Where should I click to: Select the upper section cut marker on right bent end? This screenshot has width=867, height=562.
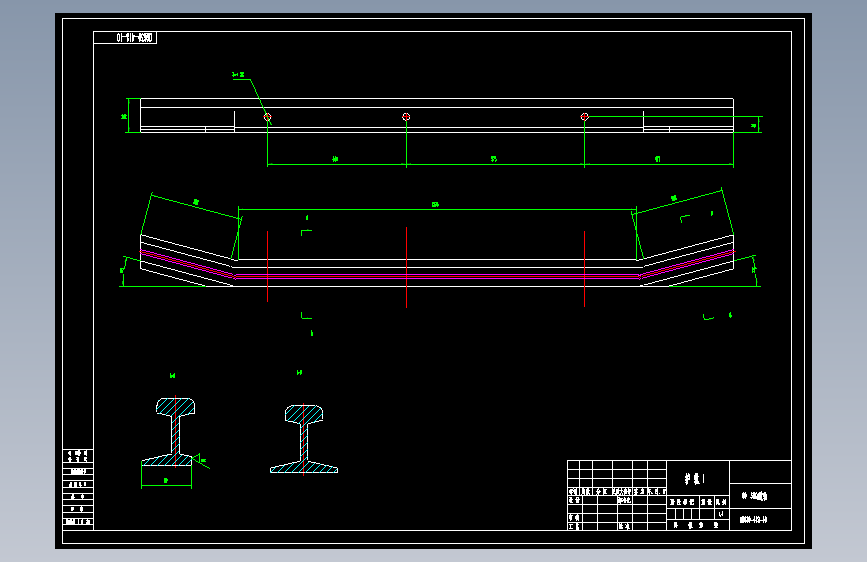[697, 216]
